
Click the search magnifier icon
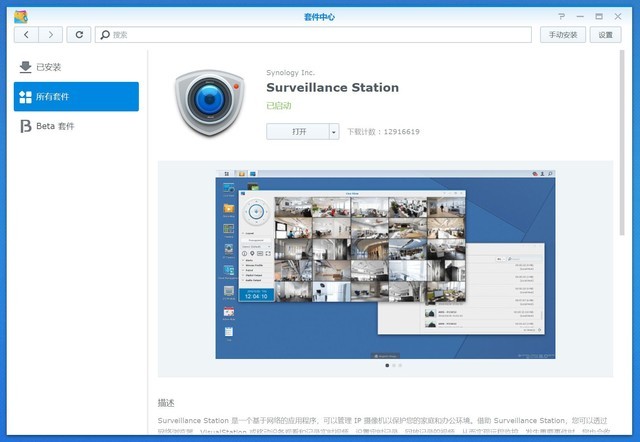[105, 35]
